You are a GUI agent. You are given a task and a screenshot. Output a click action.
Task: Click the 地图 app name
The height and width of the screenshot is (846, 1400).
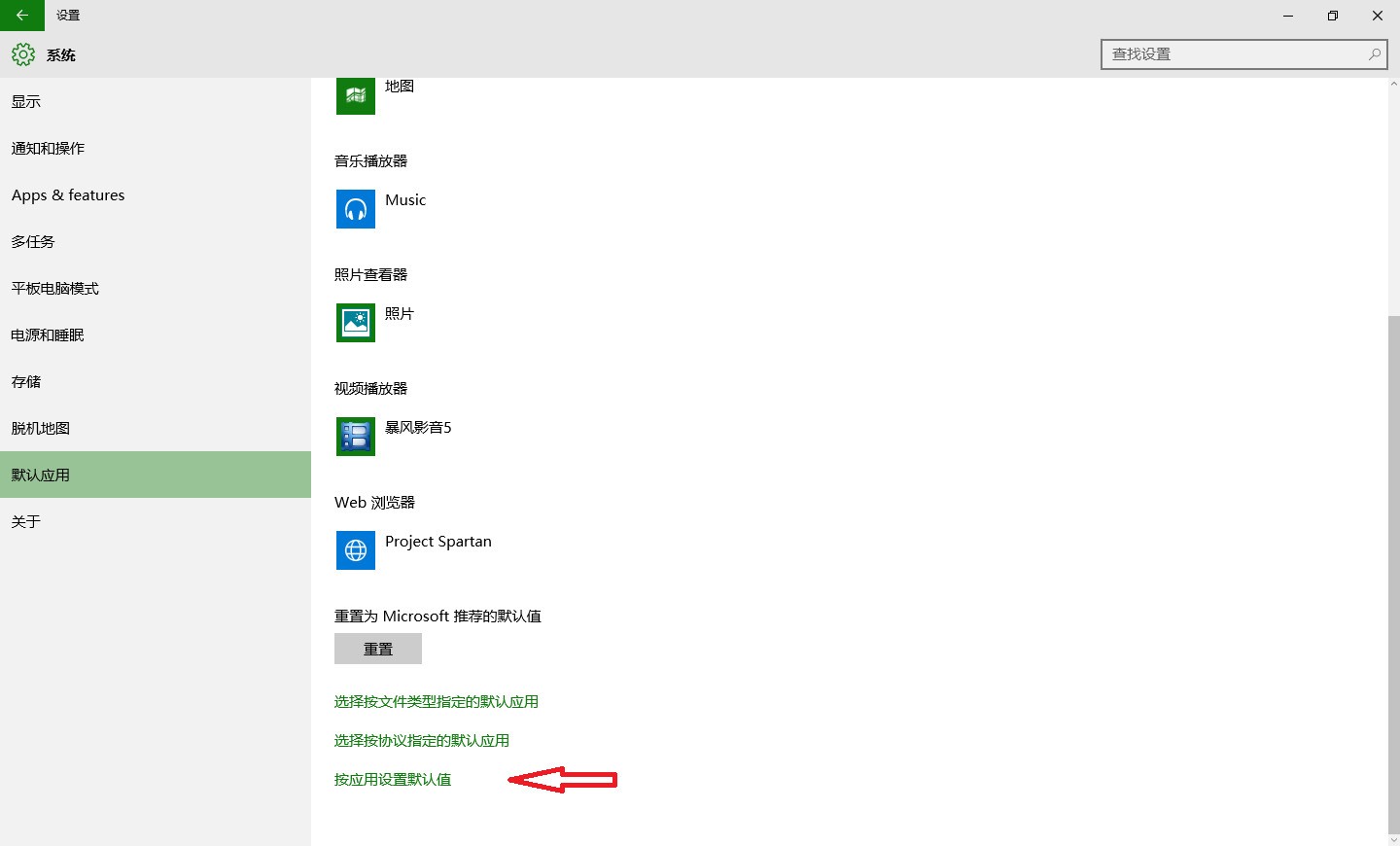pos(400,86)
